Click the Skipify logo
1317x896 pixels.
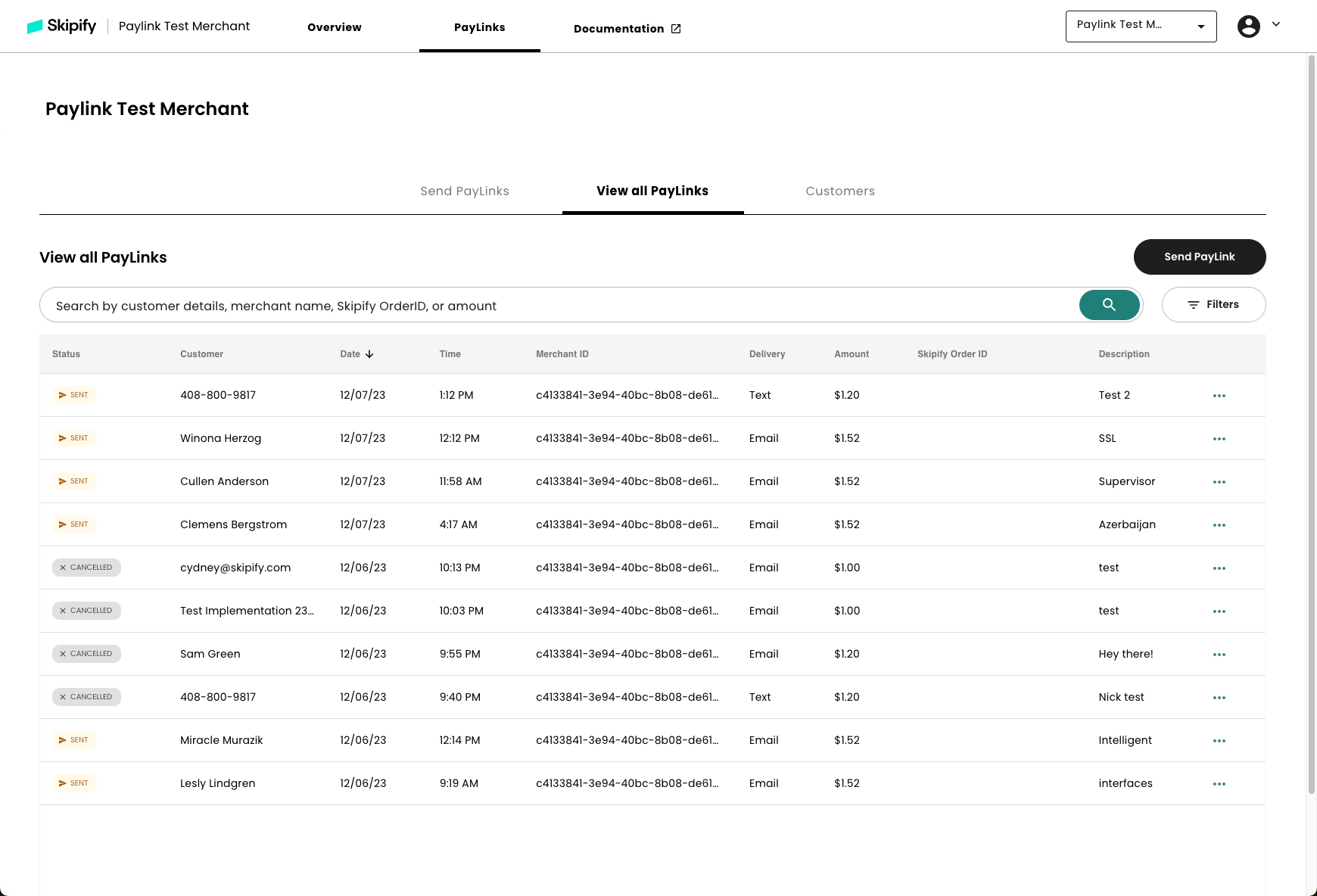click(x=61, y=26)
